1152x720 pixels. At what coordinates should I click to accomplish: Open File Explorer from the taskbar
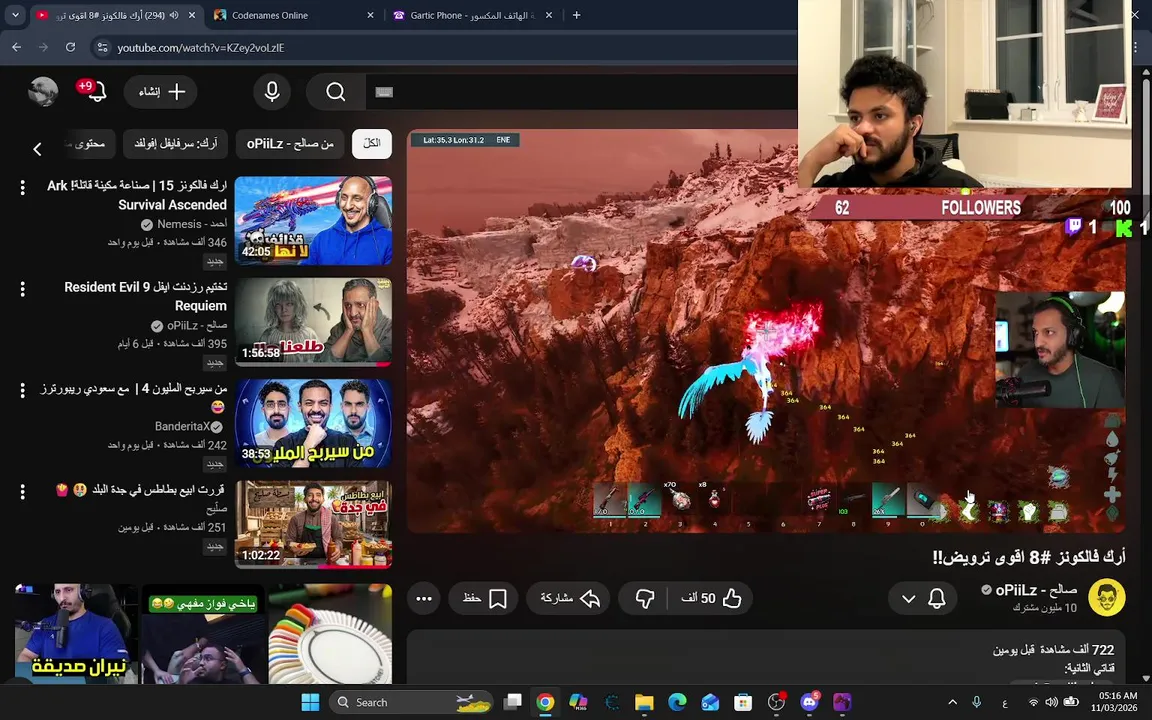click(644, 702)
